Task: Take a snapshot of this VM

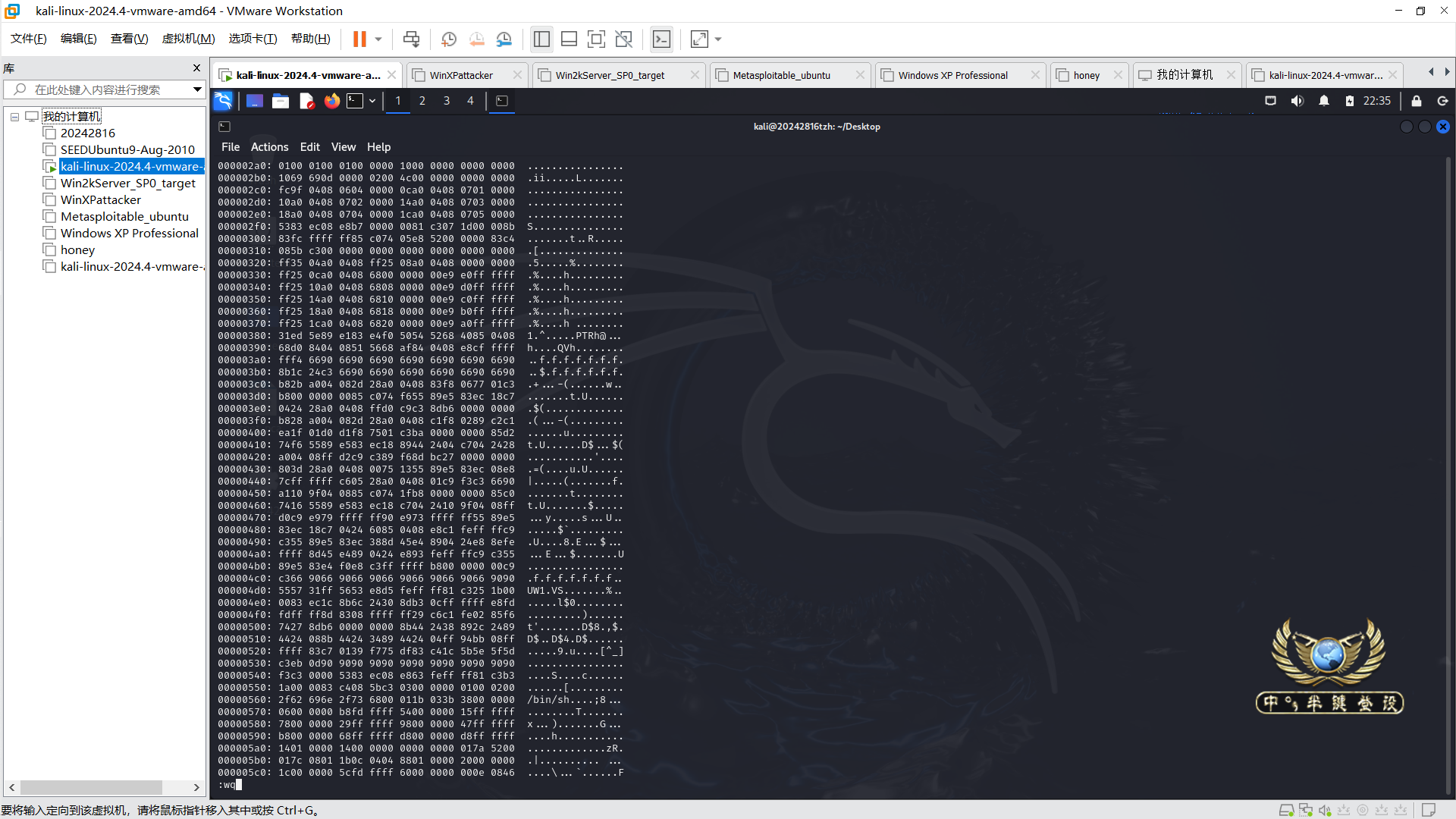Action: pyautogui.click(x=448, y=39)
